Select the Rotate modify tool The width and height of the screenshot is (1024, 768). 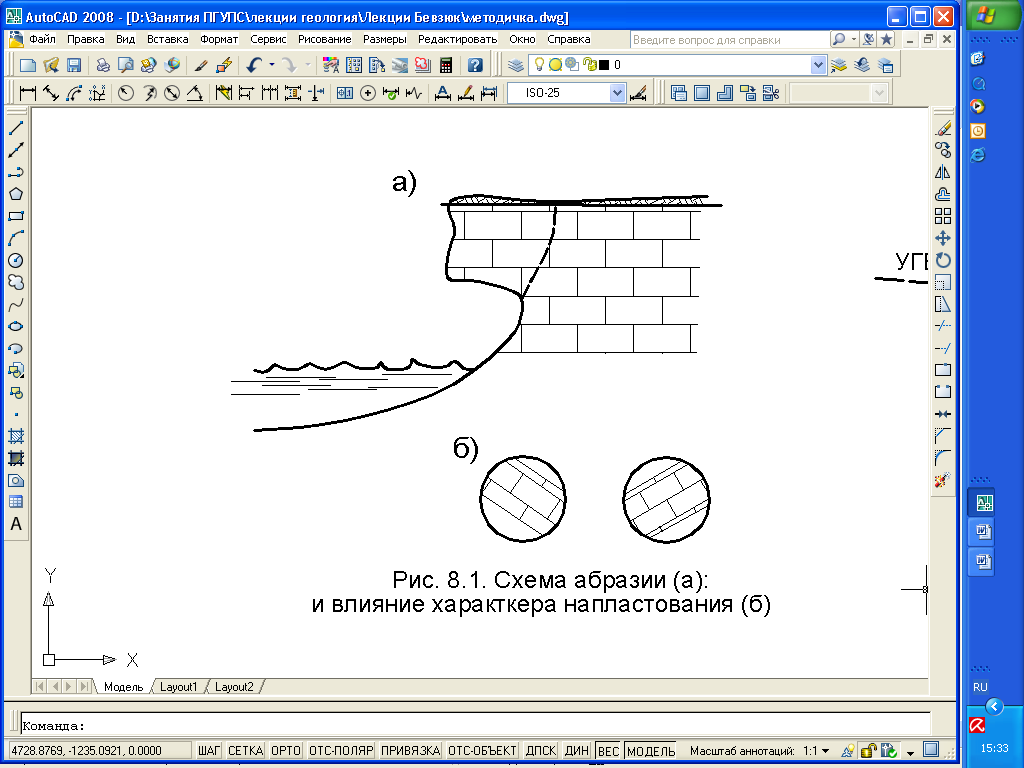(942, 261)
